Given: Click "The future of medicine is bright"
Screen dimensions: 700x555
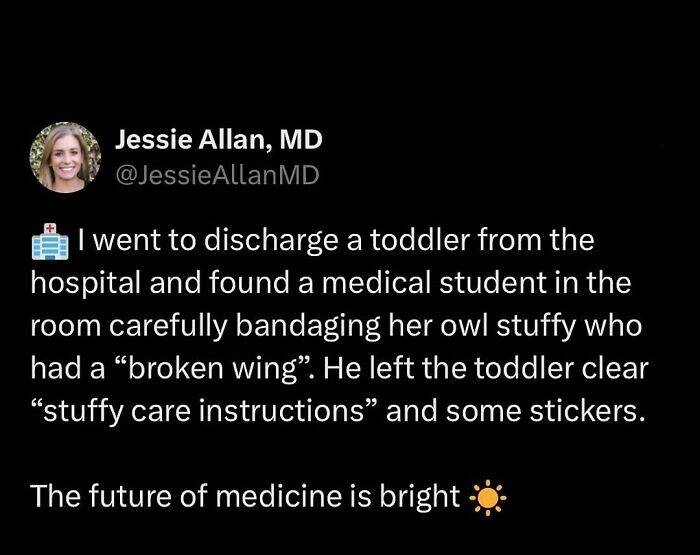Looking at the screenshot, I should pos(244,496).
